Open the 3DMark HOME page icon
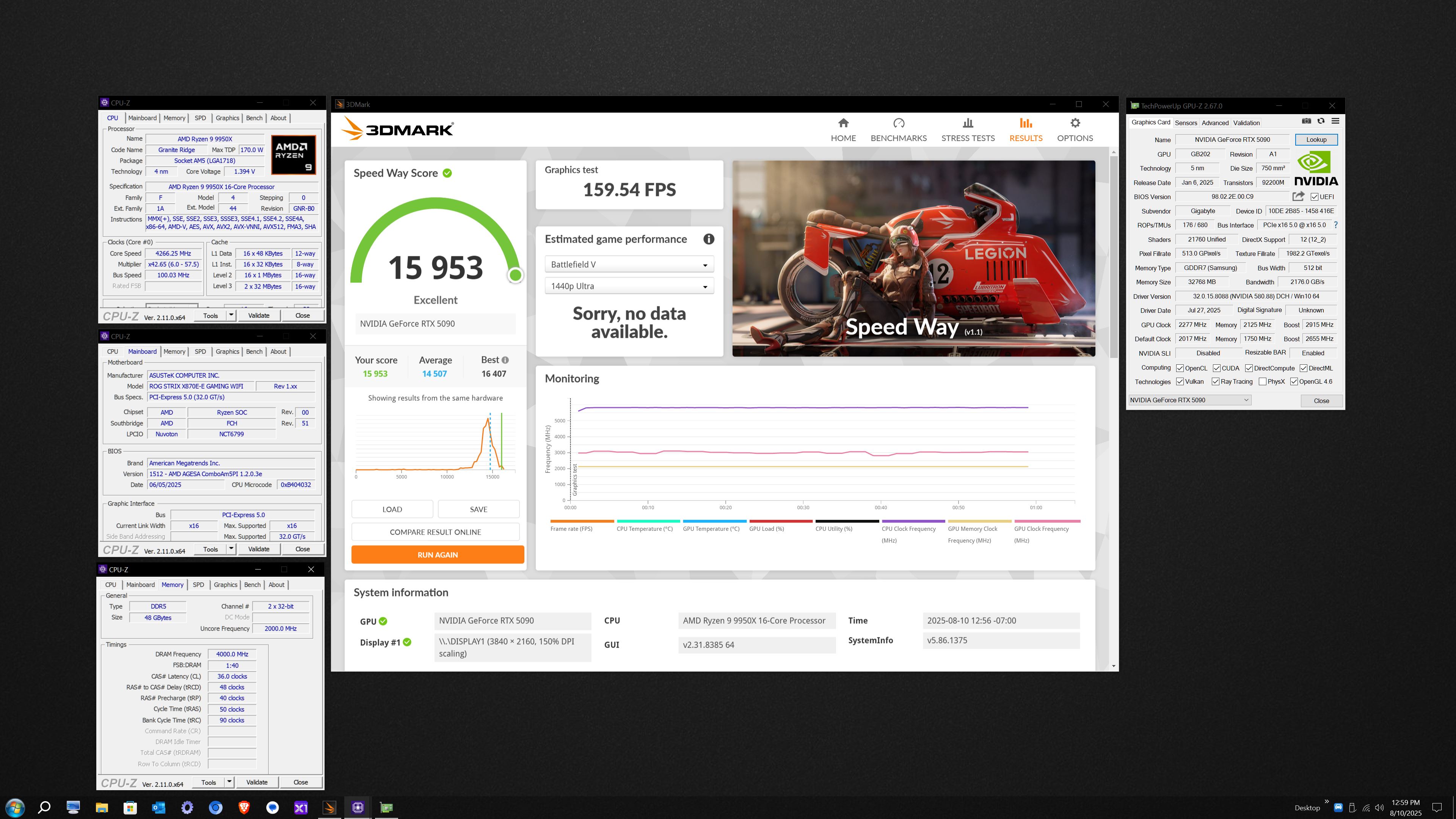The image size is (1456, 819). click(843, 122)
